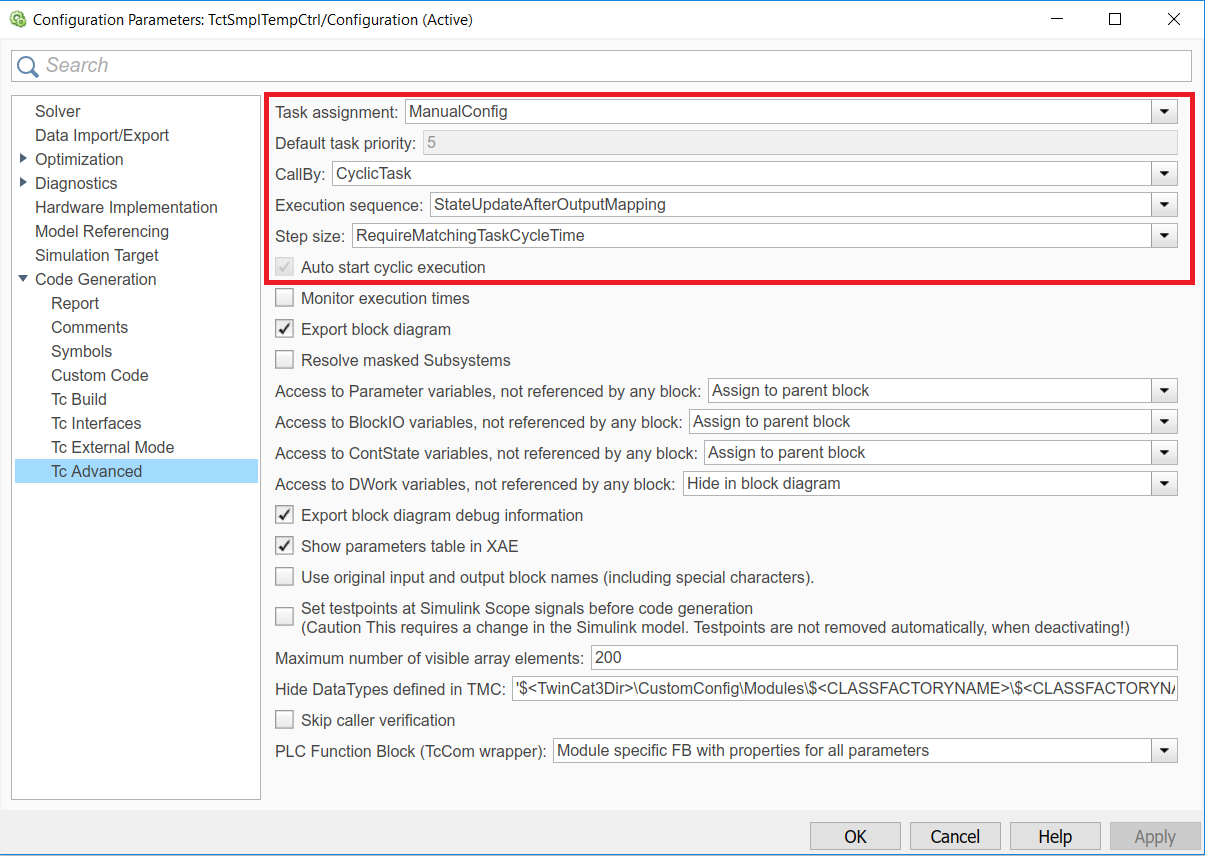Click the OK button
This screenshot has height=856, width=1205.
click(x=855, y=836)
